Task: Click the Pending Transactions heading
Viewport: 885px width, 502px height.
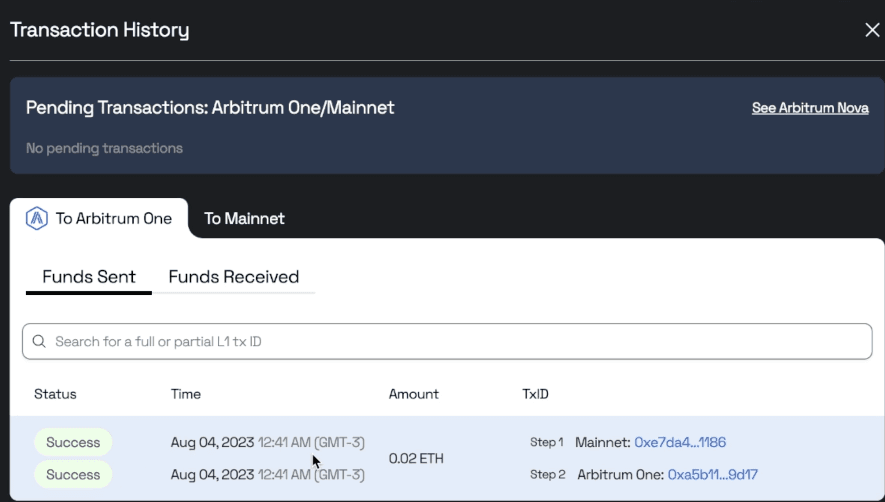Action: [x=210, y=108]
